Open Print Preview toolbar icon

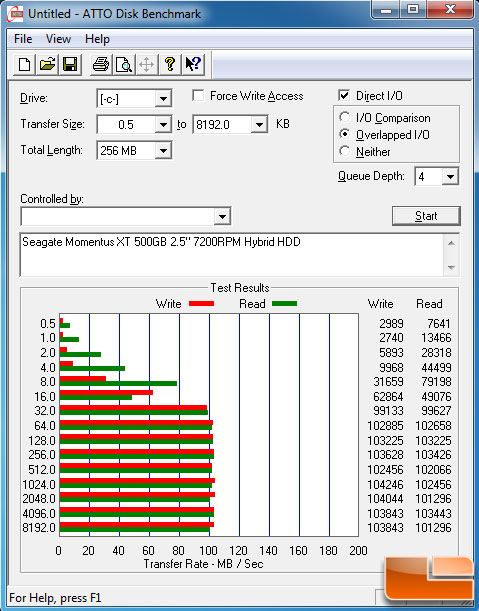pos(124,64)
